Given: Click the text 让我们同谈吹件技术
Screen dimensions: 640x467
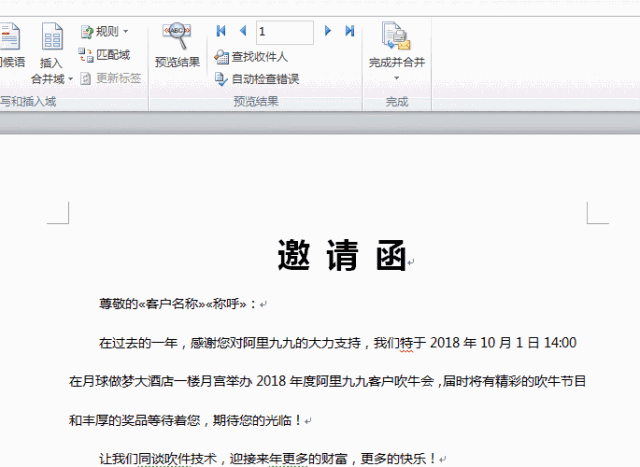Looking at the screenshot, I should pos(158,458).
